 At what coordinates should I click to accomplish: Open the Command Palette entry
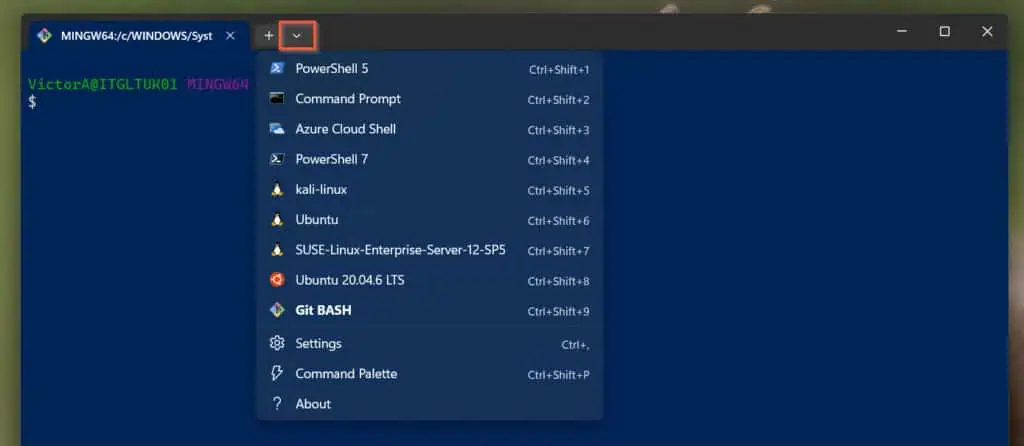[429, 374]
